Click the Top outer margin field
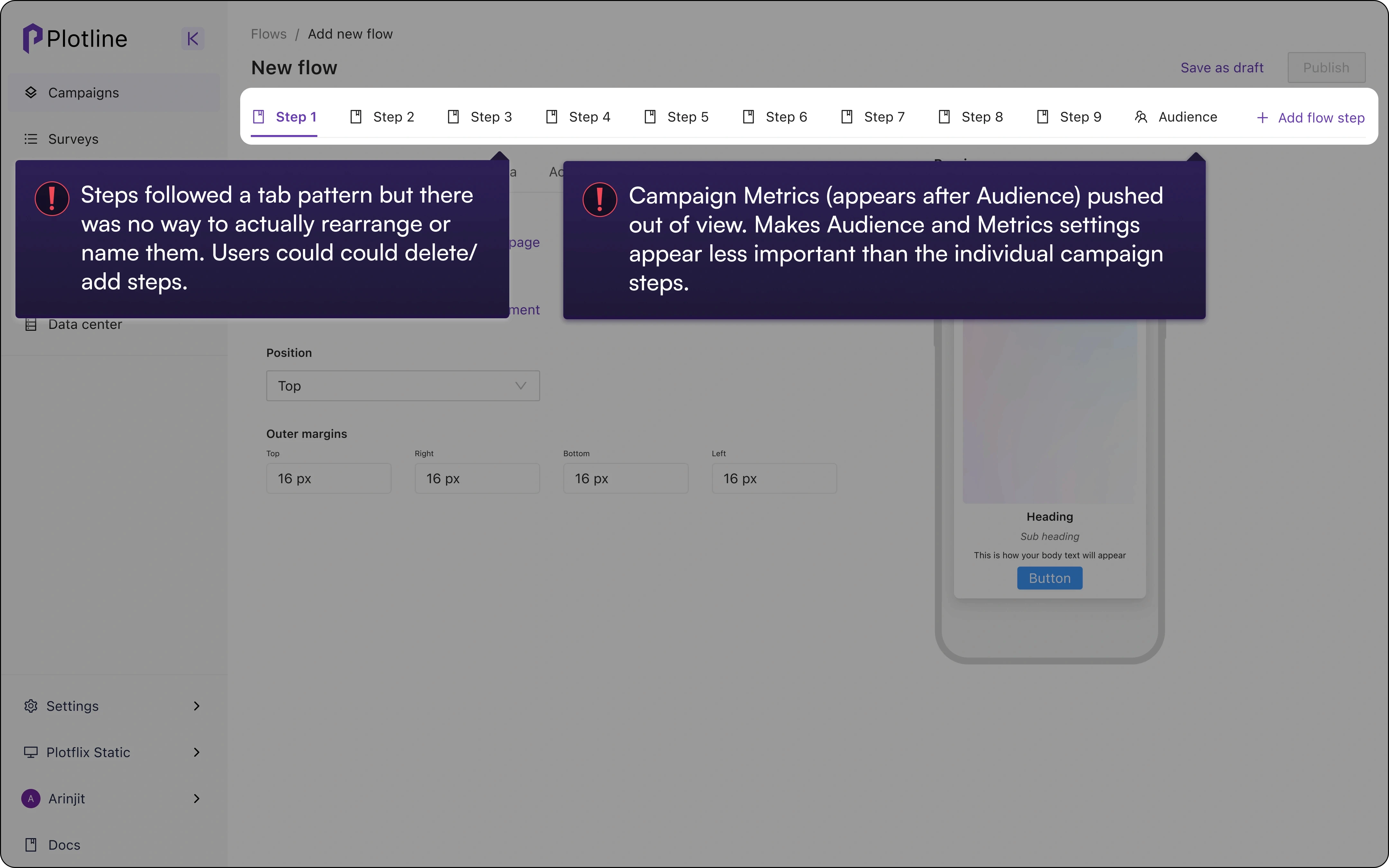The width and height of the screenshot is (1389, 868). [328, 479]
